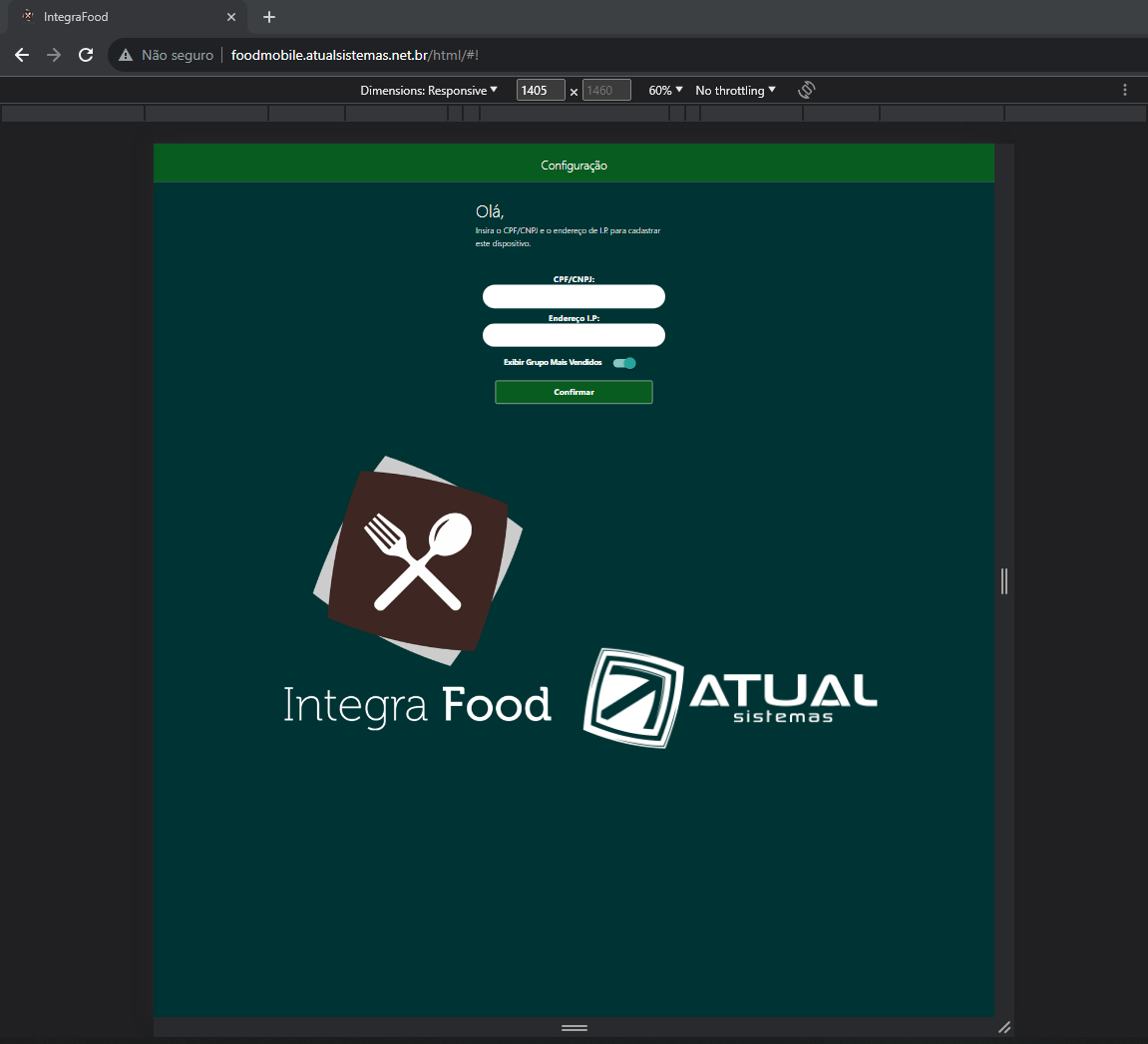Toggle Exibir Grupo Mais Vendidos switch
Viewport: 1148px width, 1044px height.
[x=624, y=363]
